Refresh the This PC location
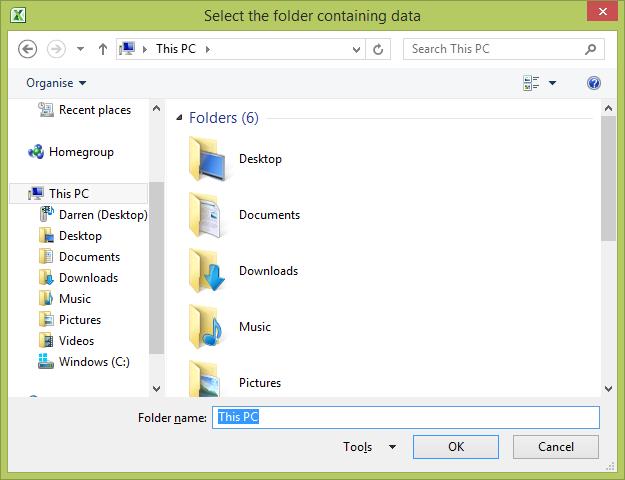 [378, 49]
